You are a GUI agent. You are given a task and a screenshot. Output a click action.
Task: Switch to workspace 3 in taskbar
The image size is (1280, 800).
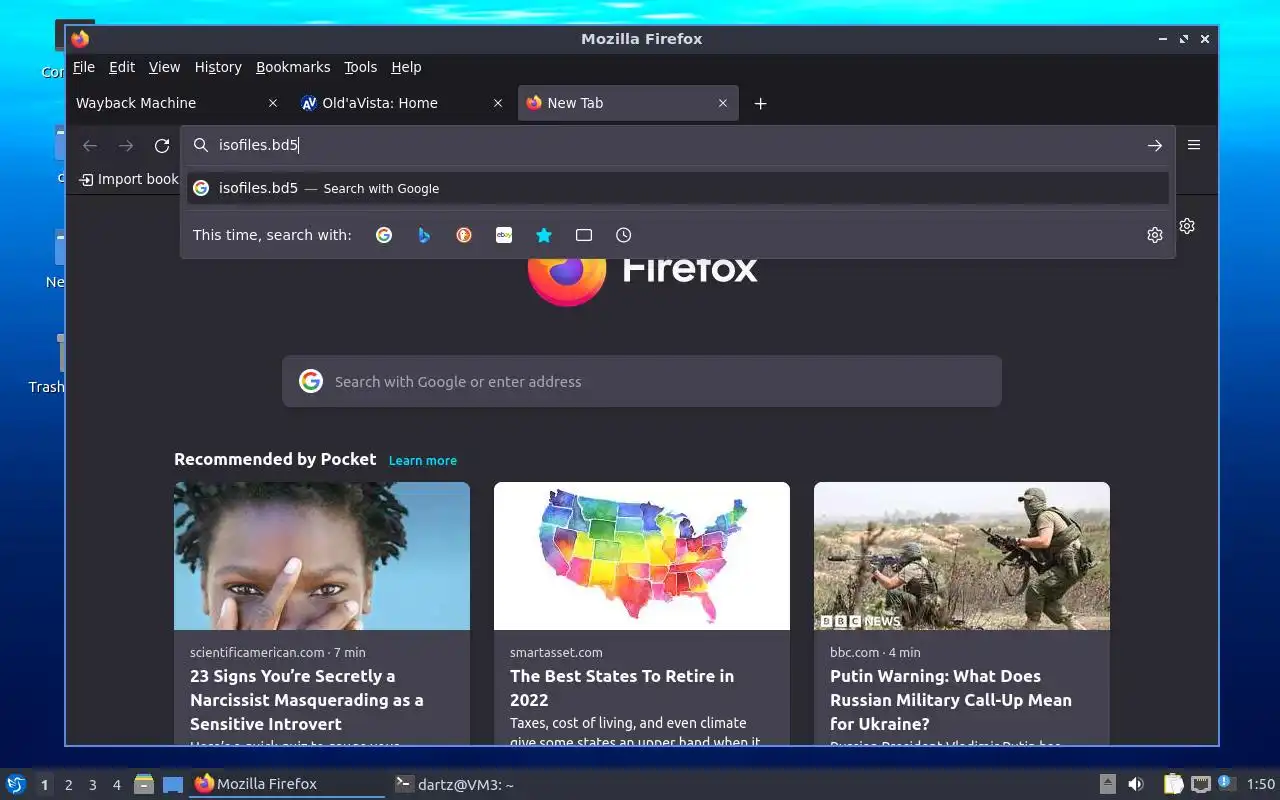[93, 785]
